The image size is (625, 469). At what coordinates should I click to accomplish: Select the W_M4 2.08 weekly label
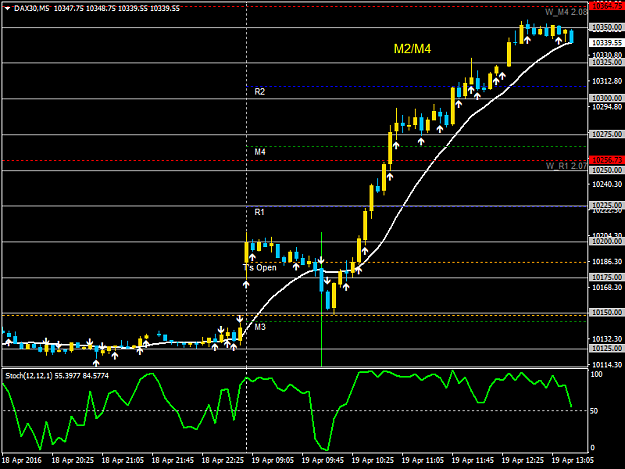[566, 12]
